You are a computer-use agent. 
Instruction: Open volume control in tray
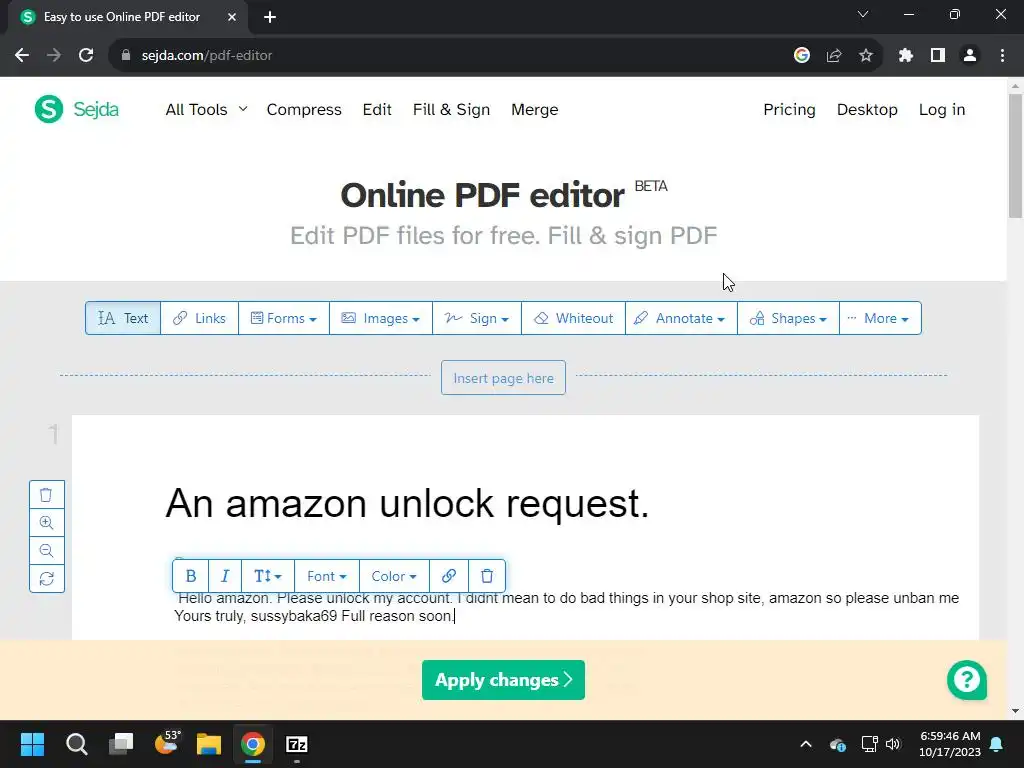(x=893, y=744)
